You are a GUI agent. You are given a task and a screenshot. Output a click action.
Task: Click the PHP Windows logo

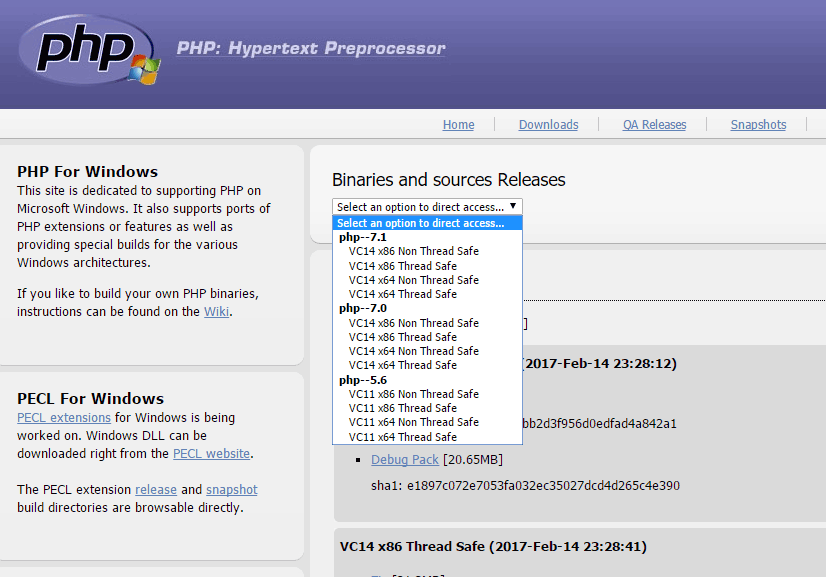click(x=88, y=51)
